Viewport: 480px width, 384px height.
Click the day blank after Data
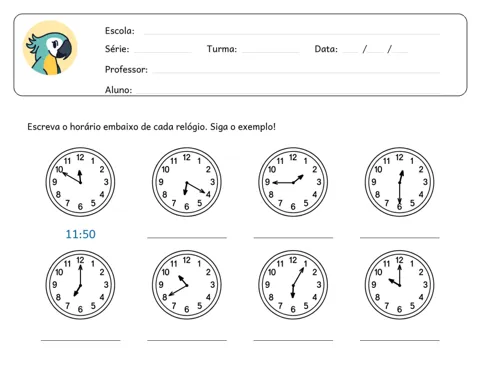(x=350, y=52)
